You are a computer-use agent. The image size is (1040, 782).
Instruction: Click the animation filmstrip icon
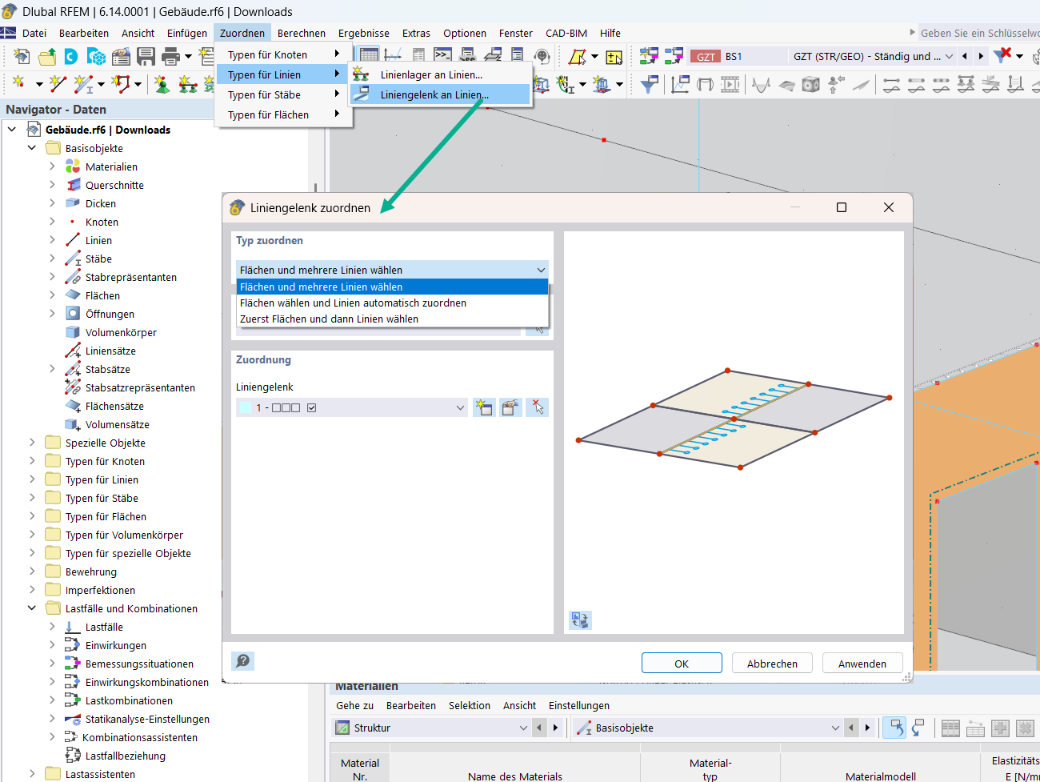[730, 84]
